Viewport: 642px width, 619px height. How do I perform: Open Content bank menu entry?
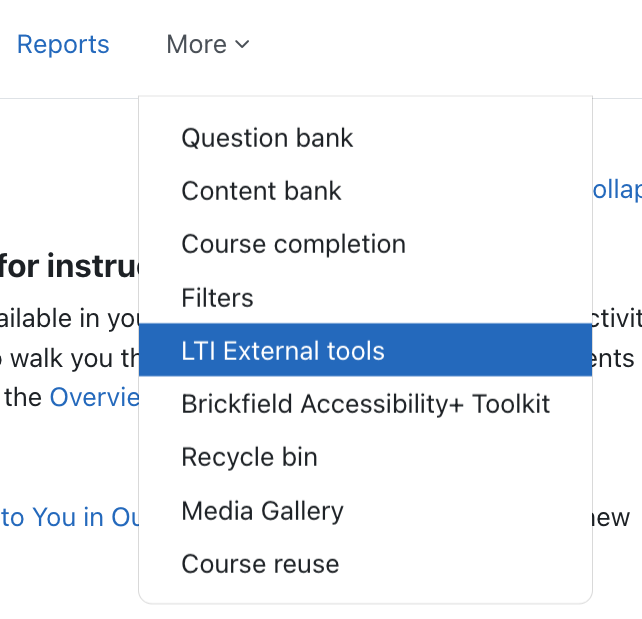[x=365, y=191]
